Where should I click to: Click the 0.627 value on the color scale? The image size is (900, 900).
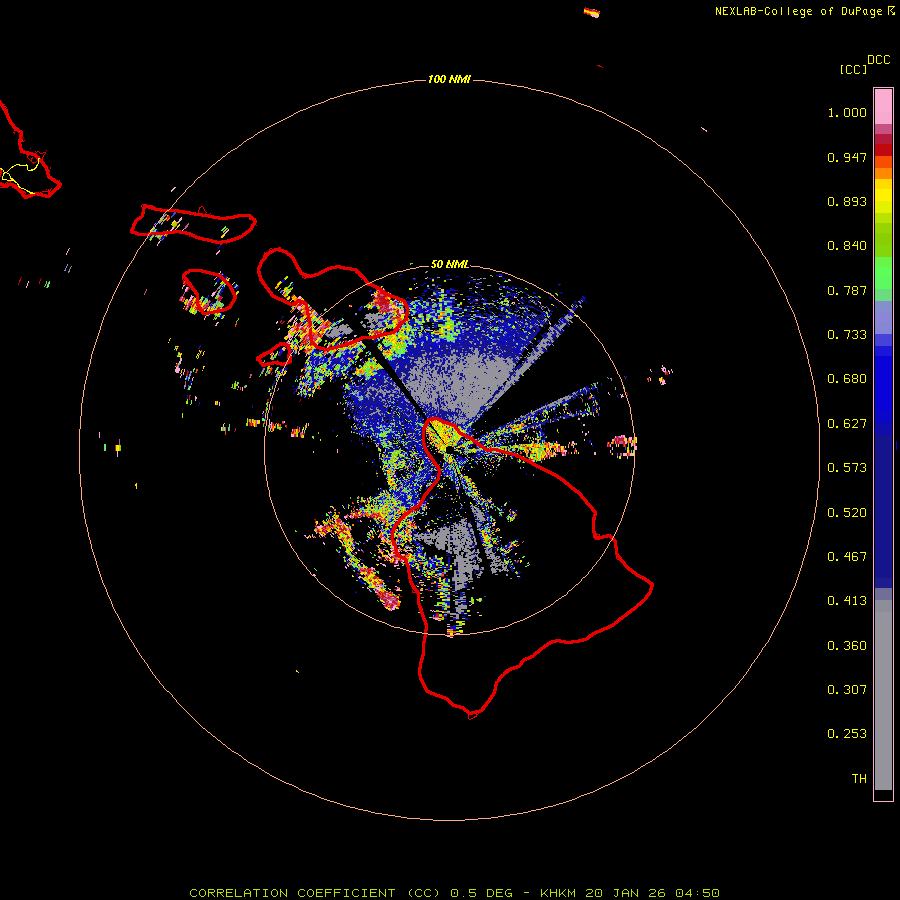(847, 424)
